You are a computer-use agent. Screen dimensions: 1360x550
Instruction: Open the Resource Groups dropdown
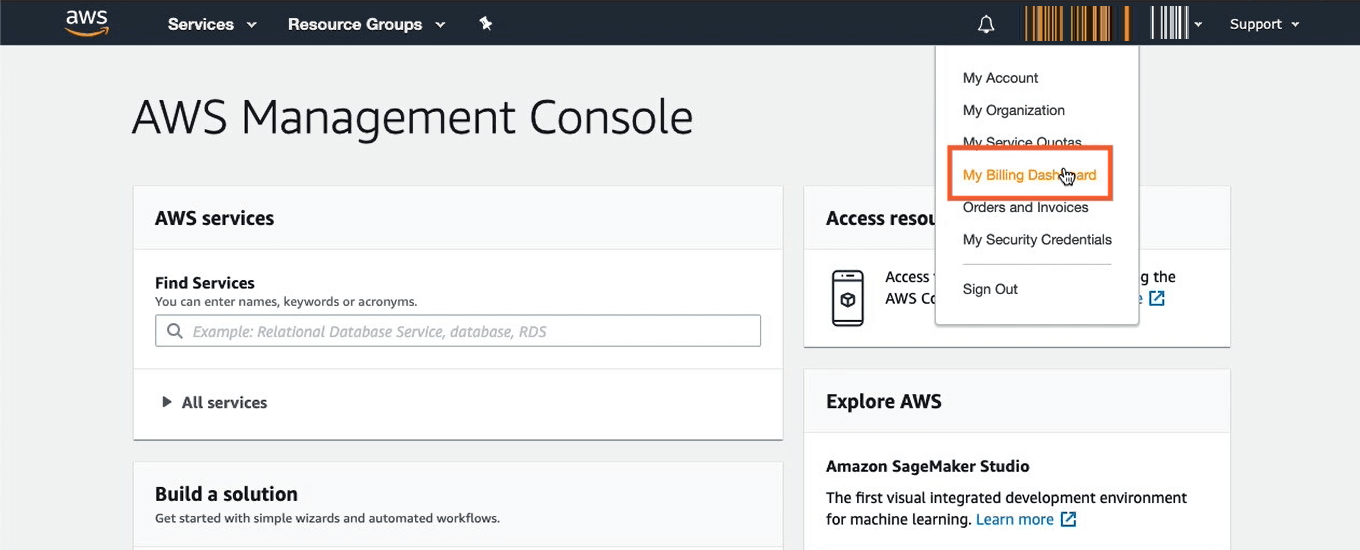[366, 24]
